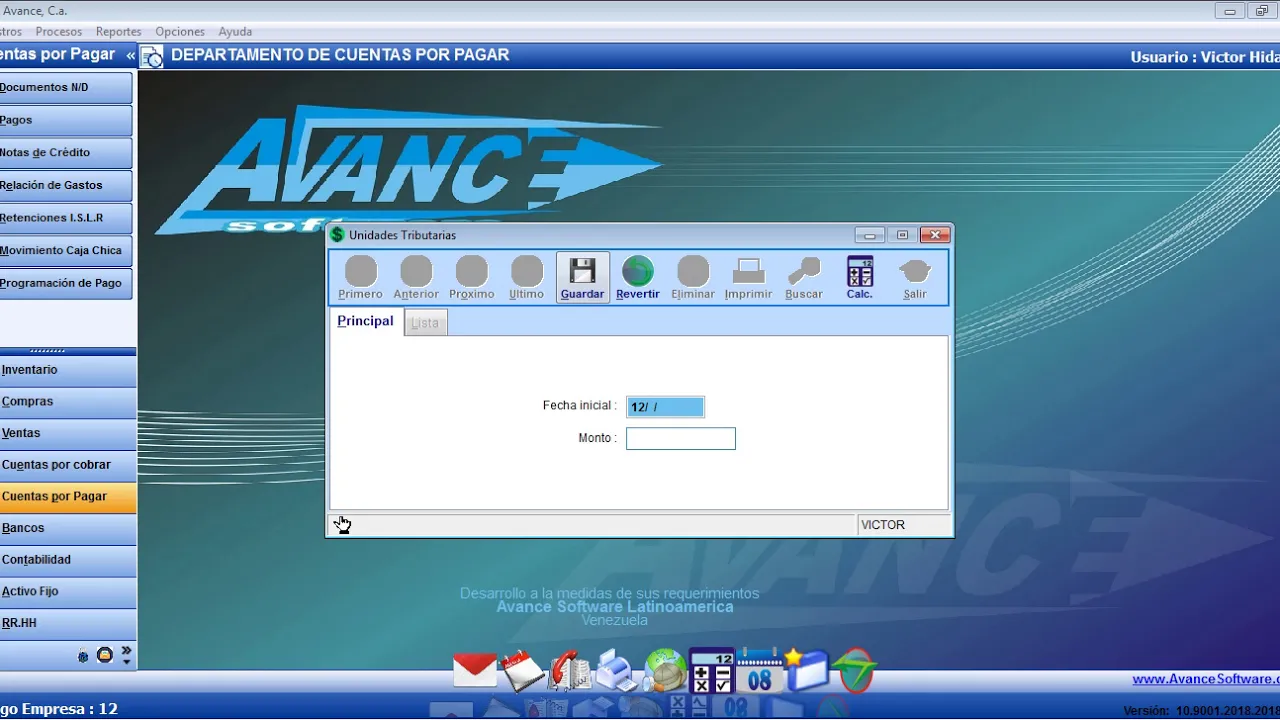Image resolution: width=1280 pixels, height=720 pixels.
Task: Minimize the Unidades Tributarias window
Action: pyautogui.click(x=869, y=235)
